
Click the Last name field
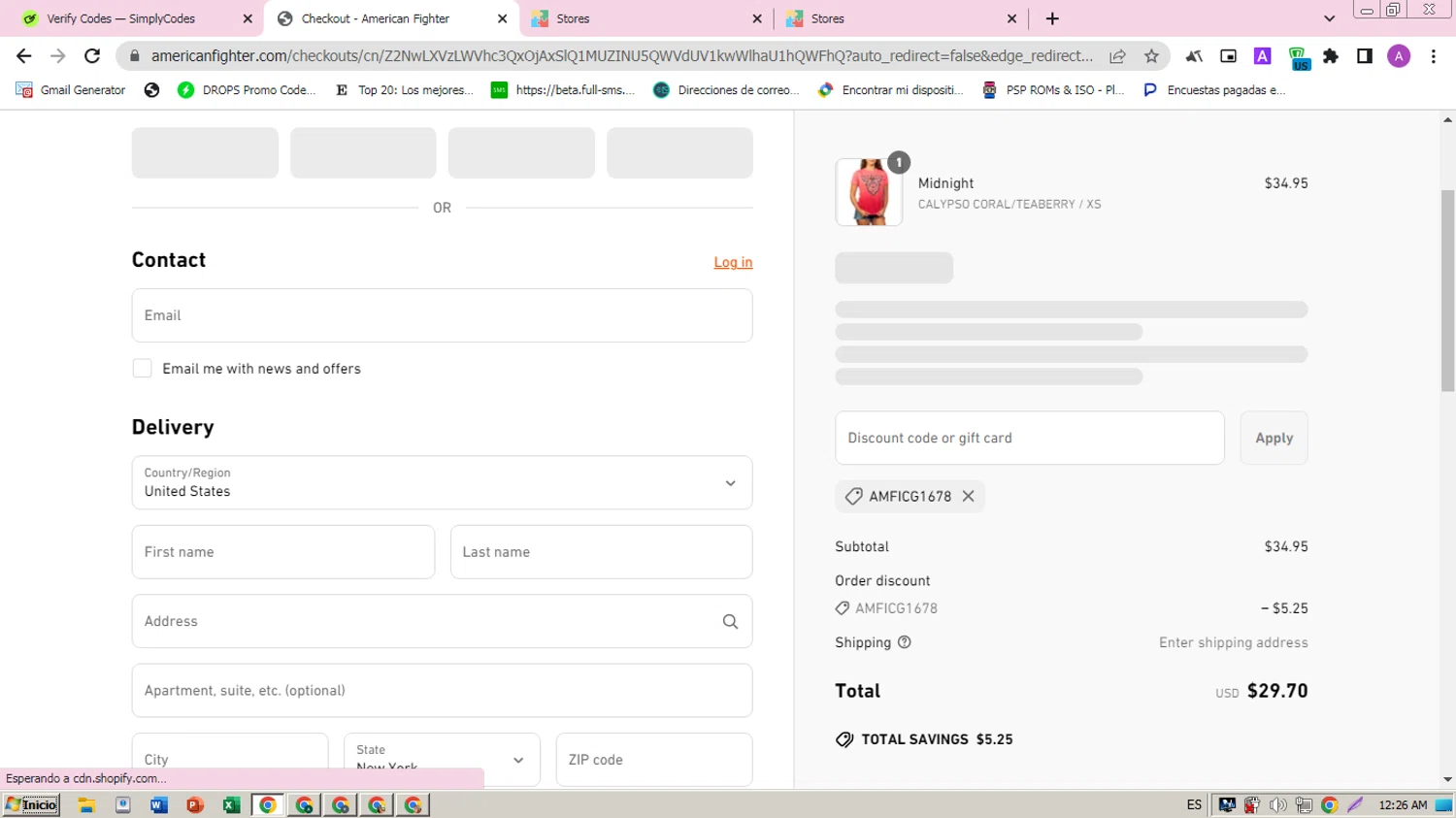601,552
